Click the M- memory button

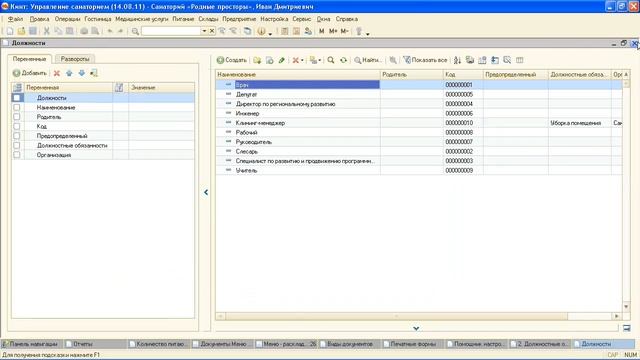[x=344, y=31]
